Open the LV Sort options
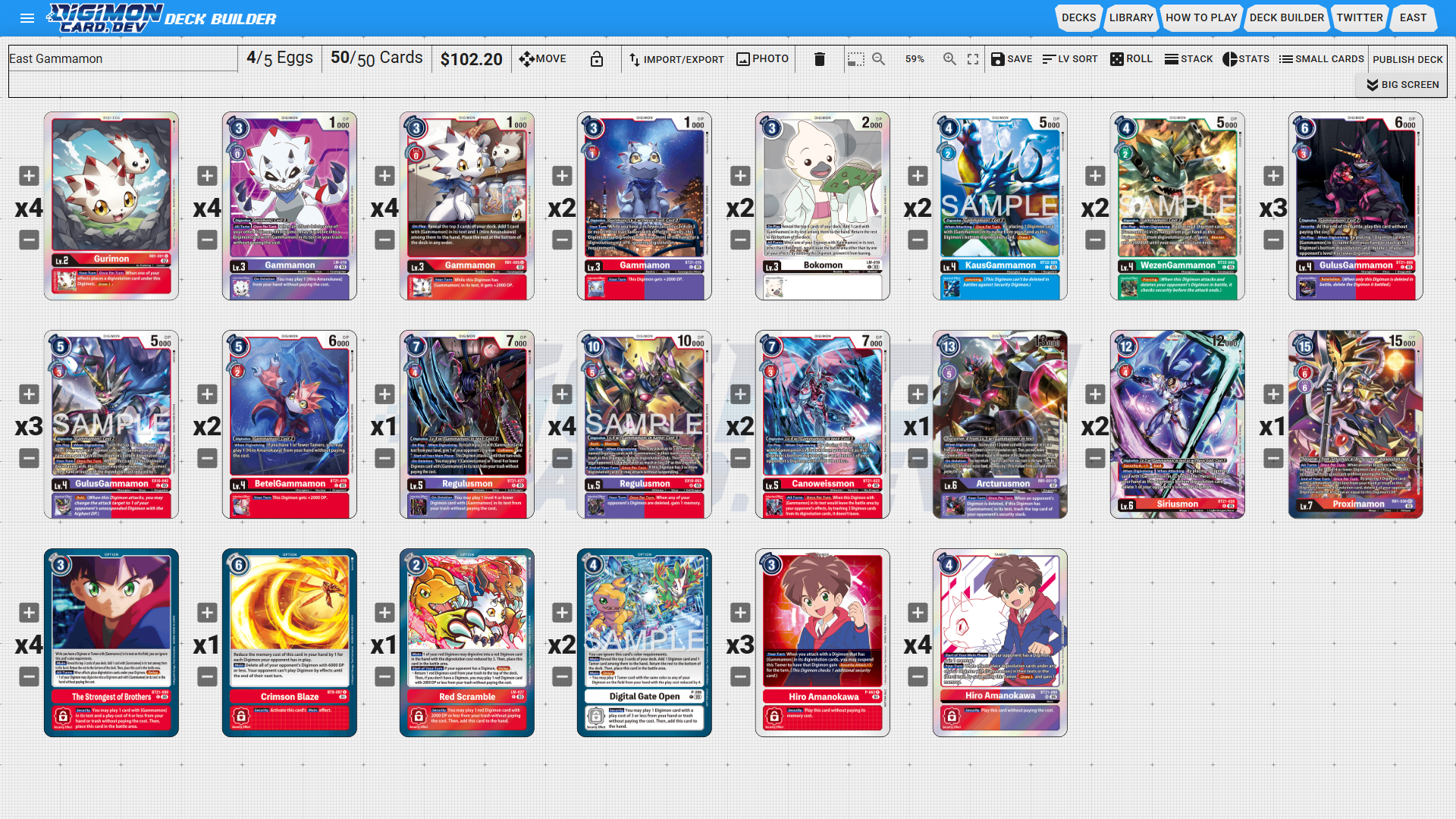 (1069, 59)
